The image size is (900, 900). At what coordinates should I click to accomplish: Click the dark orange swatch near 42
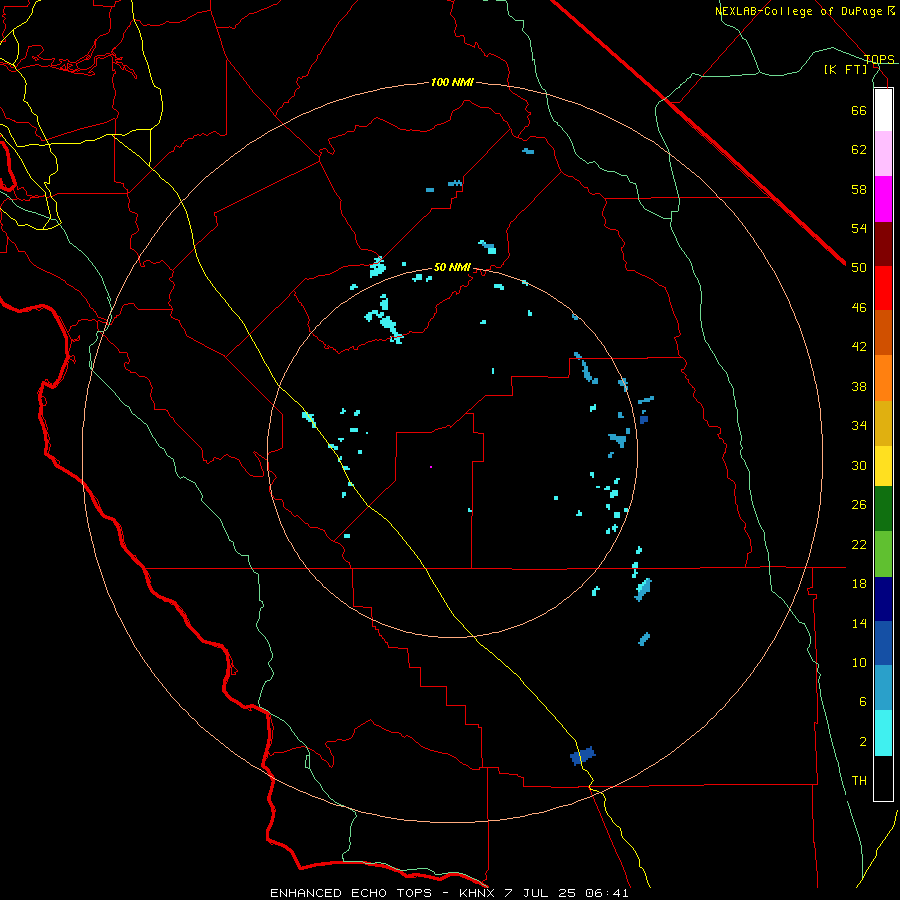pos(883,332)
